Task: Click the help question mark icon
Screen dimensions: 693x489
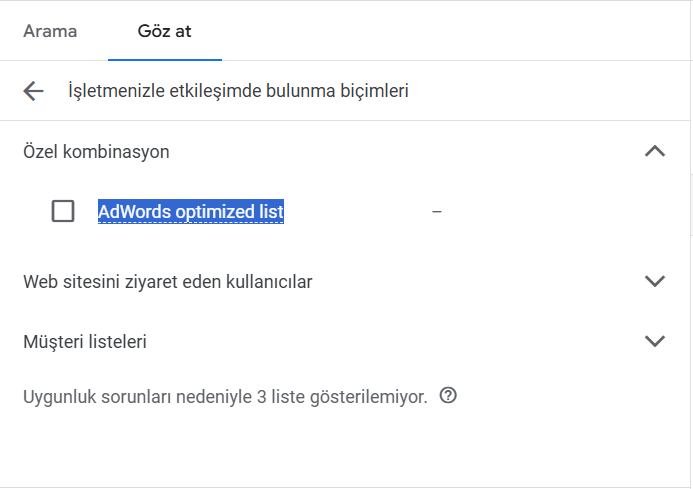Action: (x=448, y=396)
